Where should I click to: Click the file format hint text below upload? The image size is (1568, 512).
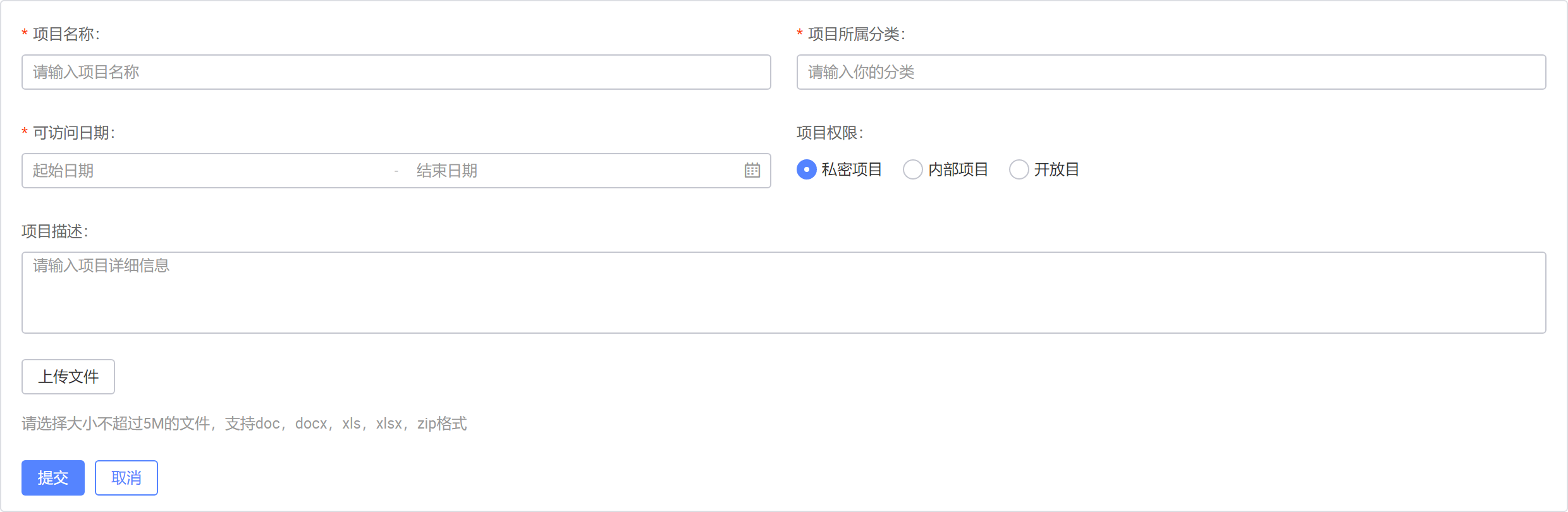(x=243, y=424)
